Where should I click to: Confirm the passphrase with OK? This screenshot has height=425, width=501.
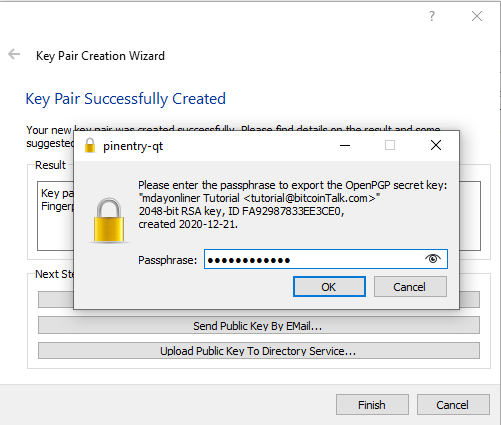(329, 286)
